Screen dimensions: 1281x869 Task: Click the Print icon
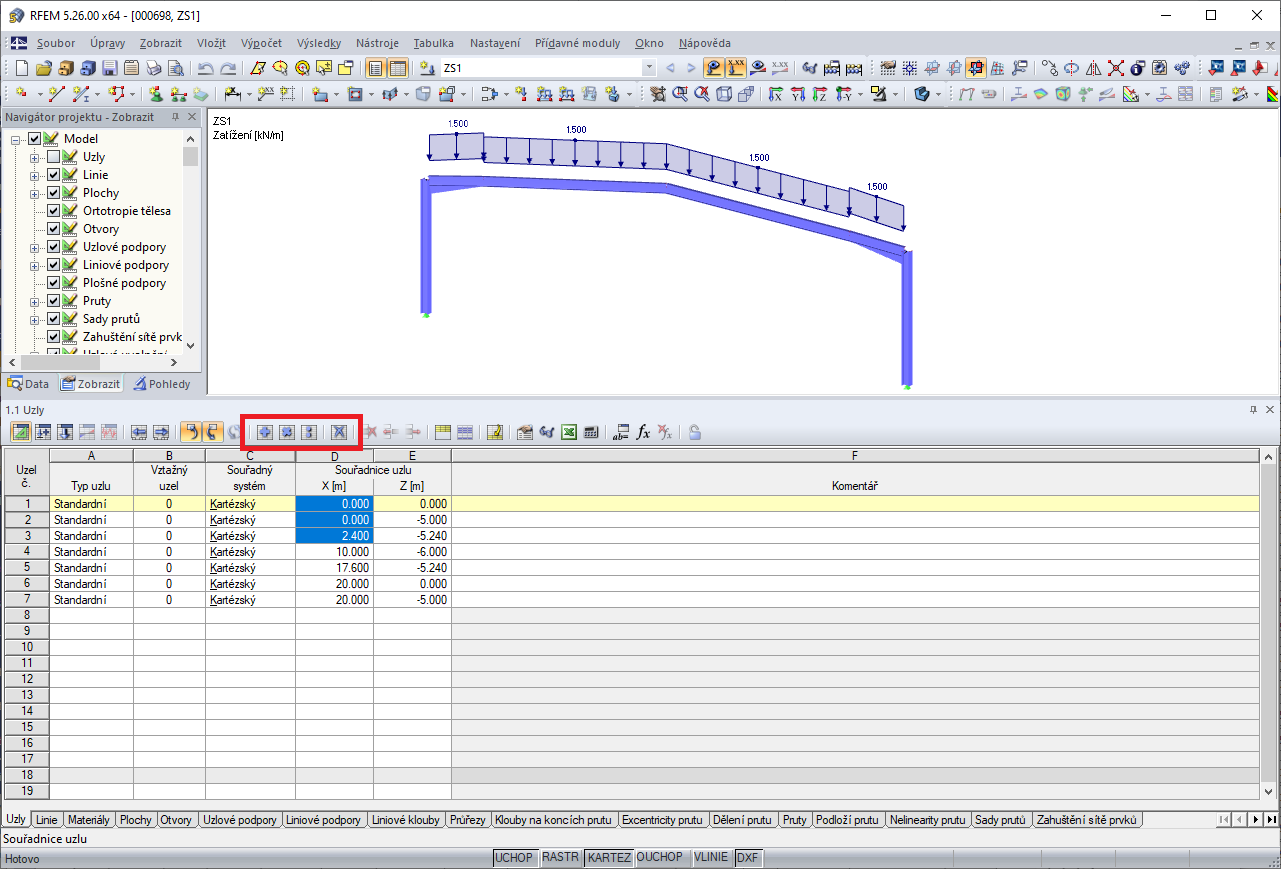click(153, 69)
